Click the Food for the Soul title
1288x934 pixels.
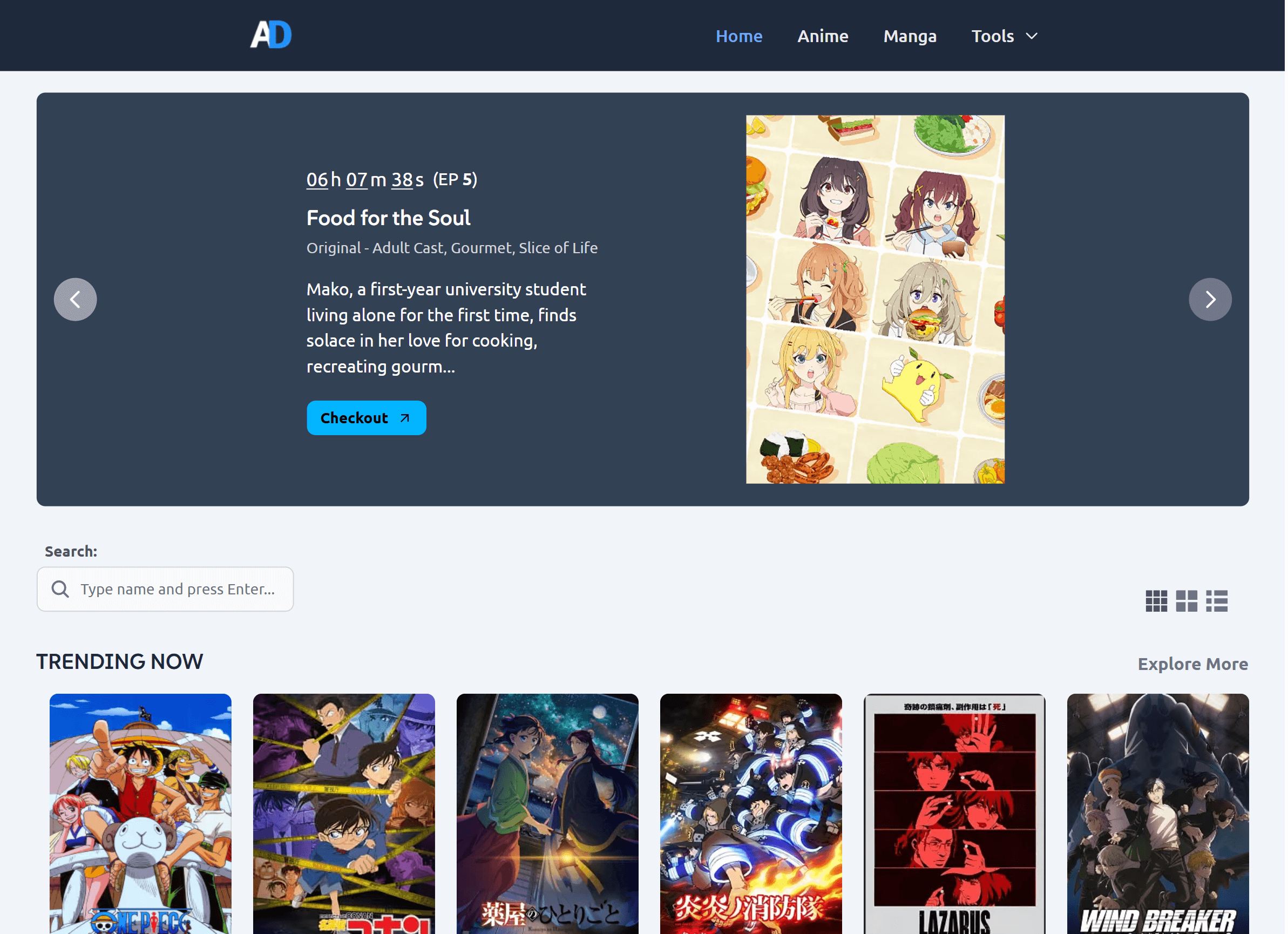388,218
